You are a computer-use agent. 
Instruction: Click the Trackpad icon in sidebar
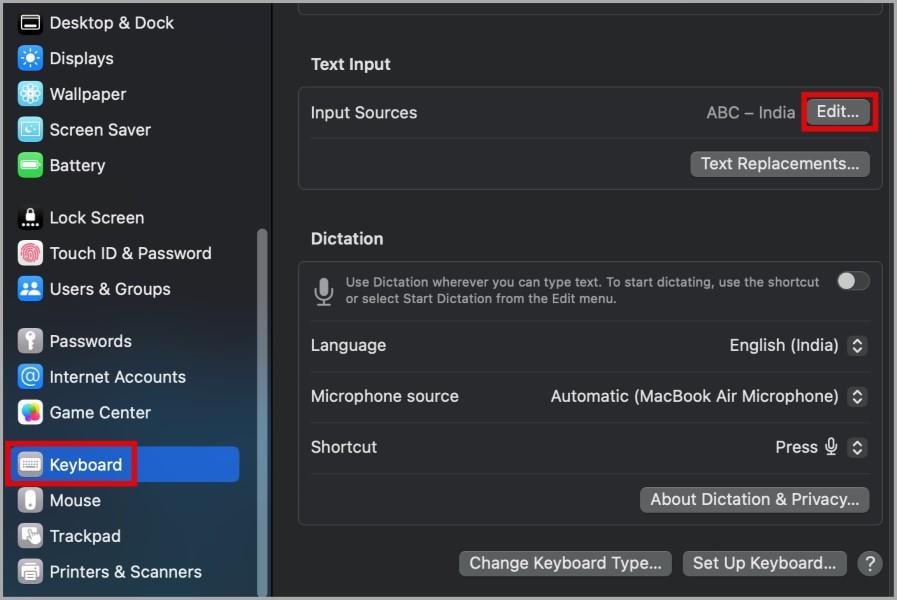[x=30, y=536]
